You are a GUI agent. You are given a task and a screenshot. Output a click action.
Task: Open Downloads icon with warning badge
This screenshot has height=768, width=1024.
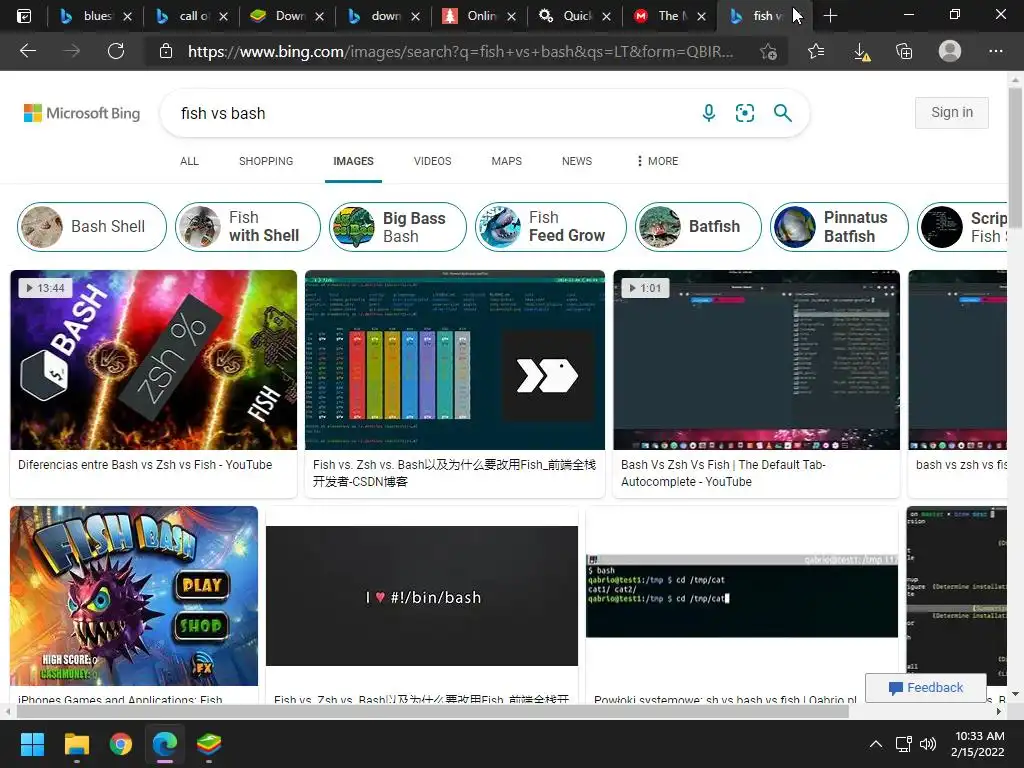click(x=861, y=52)
